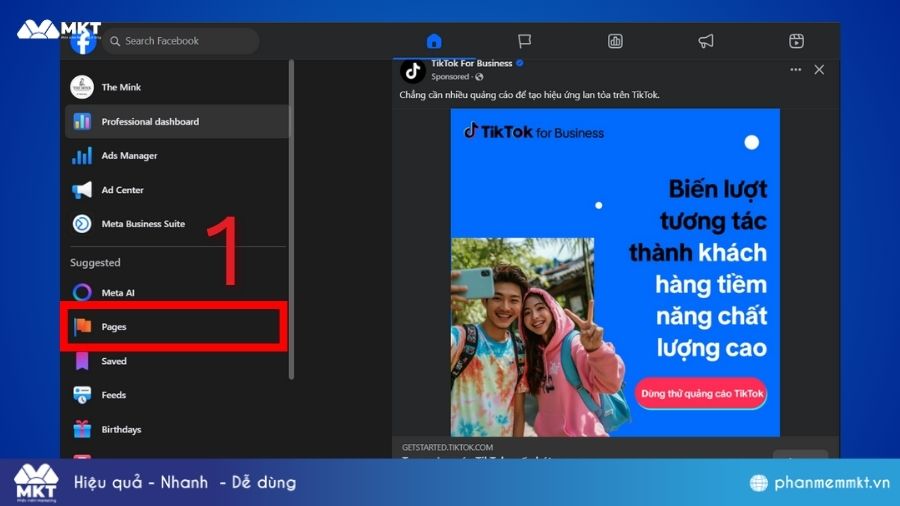The image size is (900, 506).
Task: Open the Insights chart tab icon
Action: (615, 41)
